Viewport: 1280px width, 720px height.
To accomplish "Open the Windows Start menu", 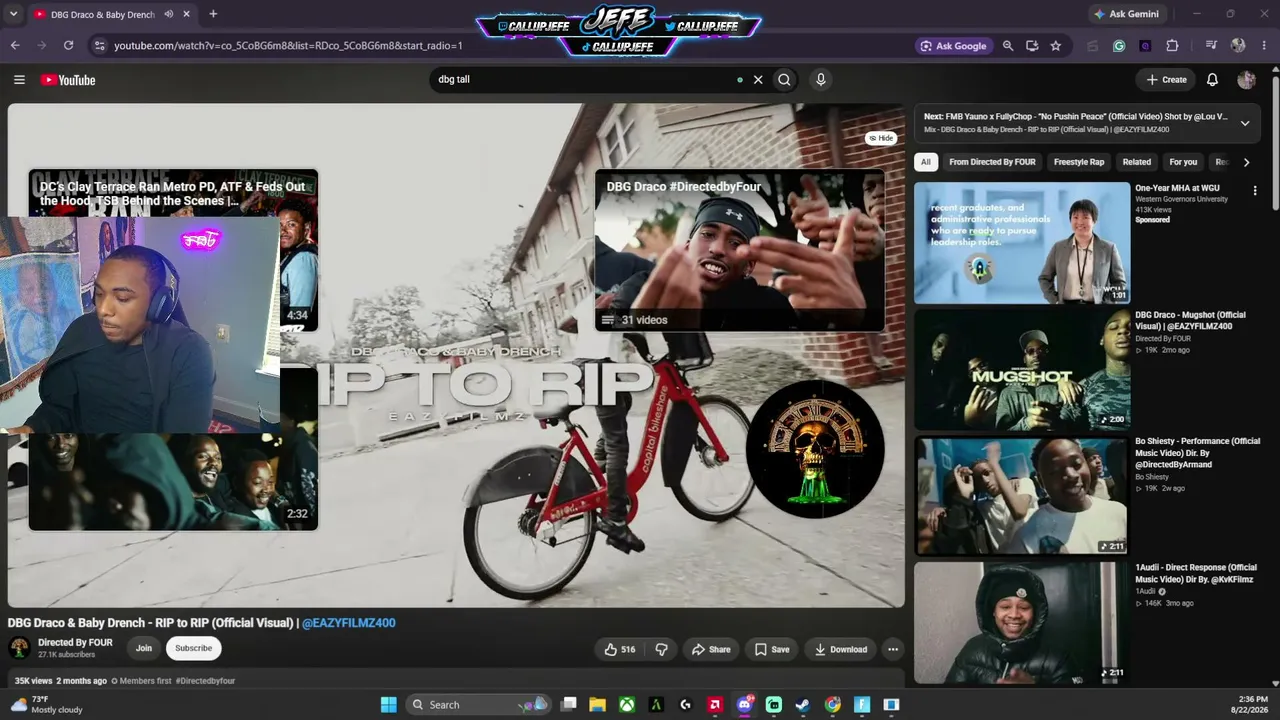I will [x=388, y=704].
